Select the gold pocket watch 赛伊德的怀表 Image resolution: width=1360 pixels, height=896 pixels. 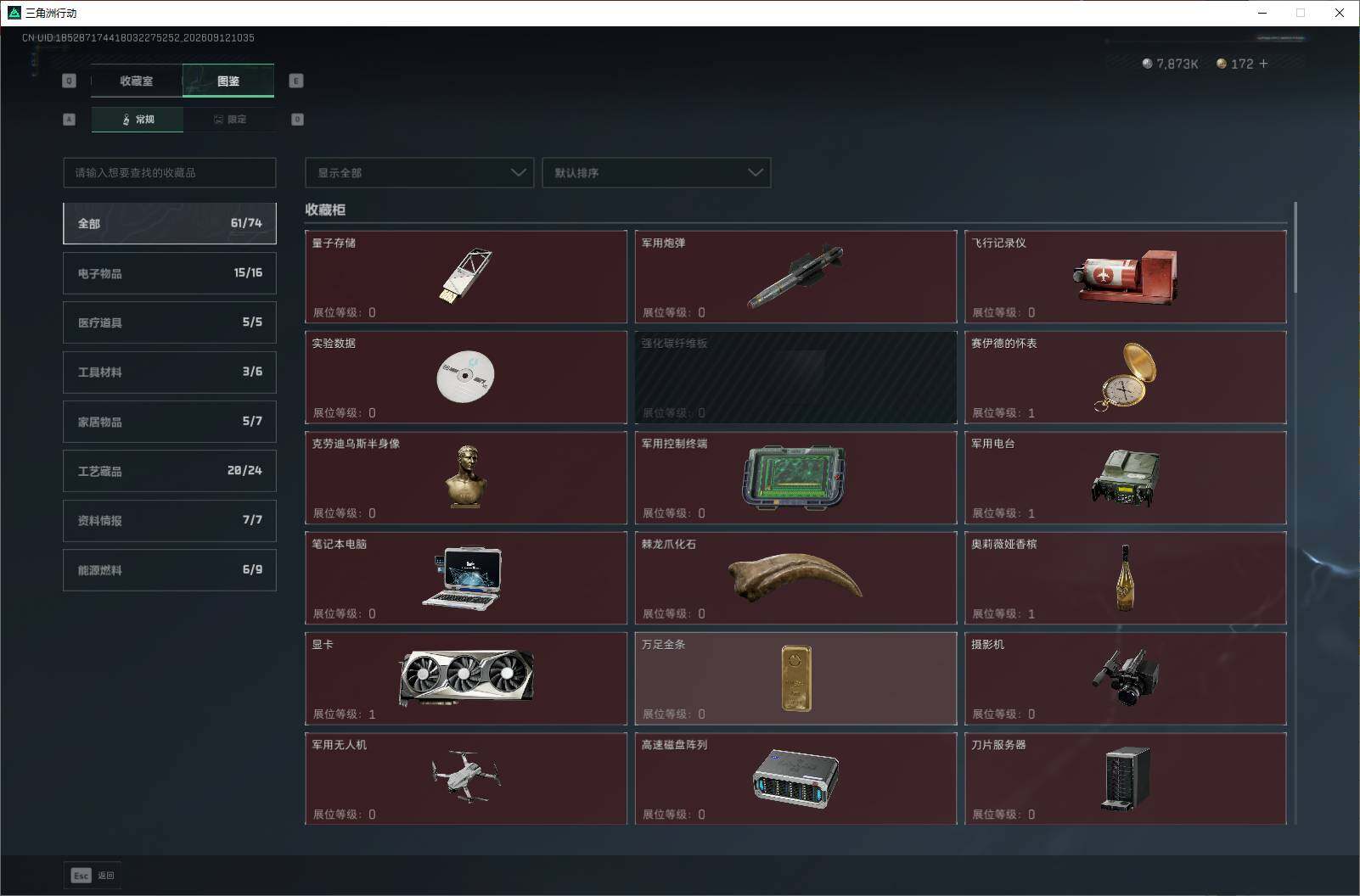[x=1126, y=377]
